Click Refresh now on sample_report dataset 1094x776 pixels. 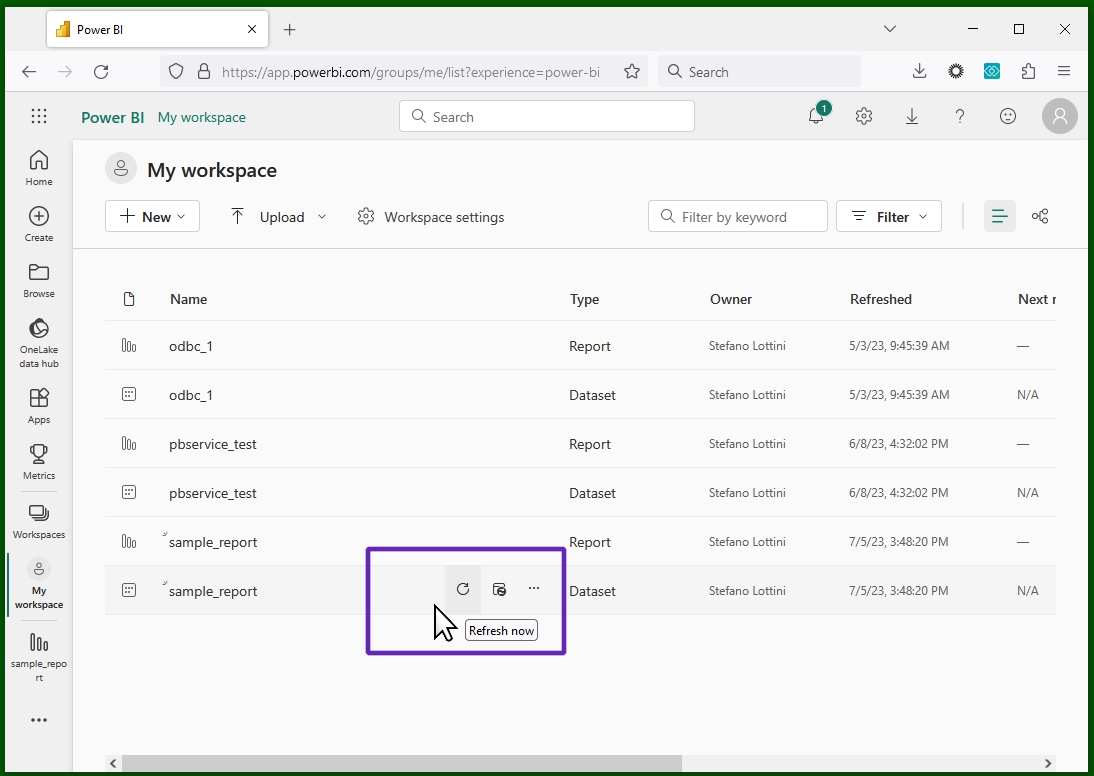(463, 590)
